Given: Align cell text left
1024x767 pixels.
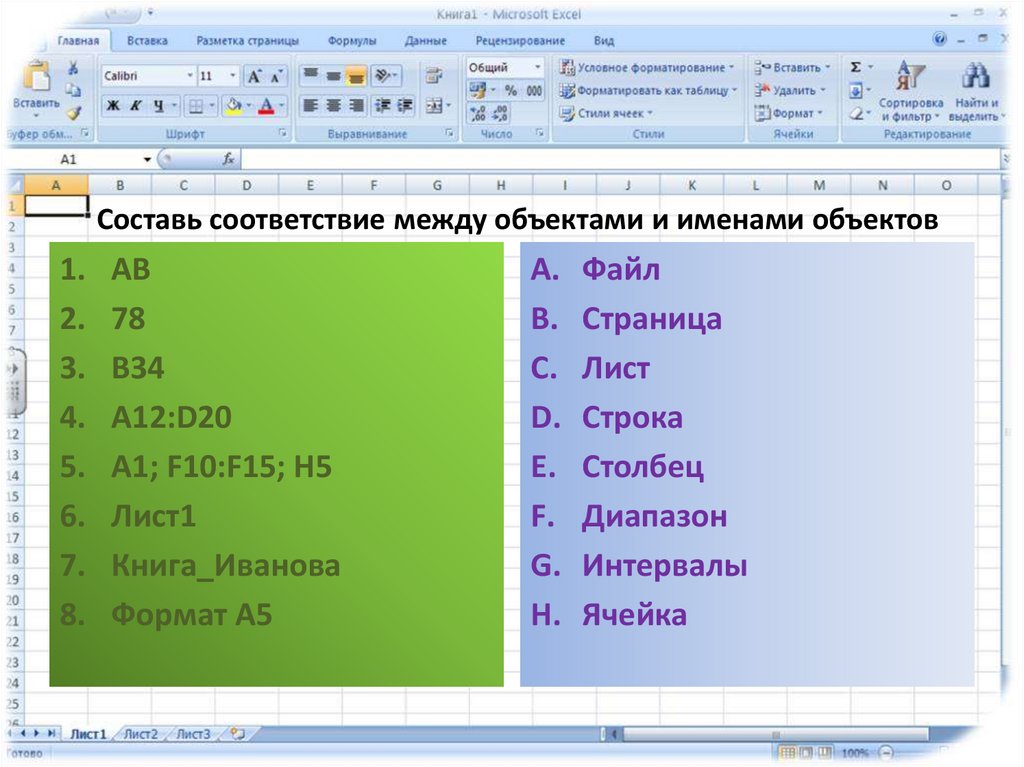Looking at the screenshot, I should (x=311, y=105).
